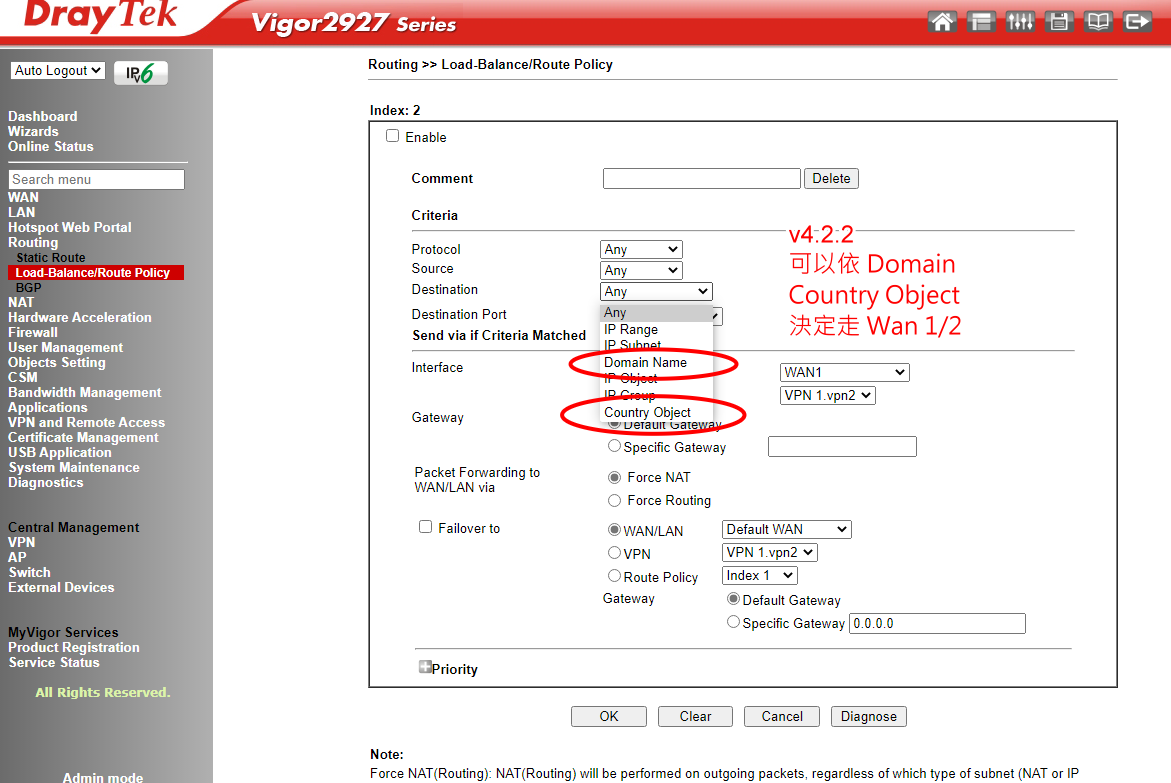Open the Auto Logout dropdown
Viewport: 1171px width, 783px height.
tap(58, 71)
